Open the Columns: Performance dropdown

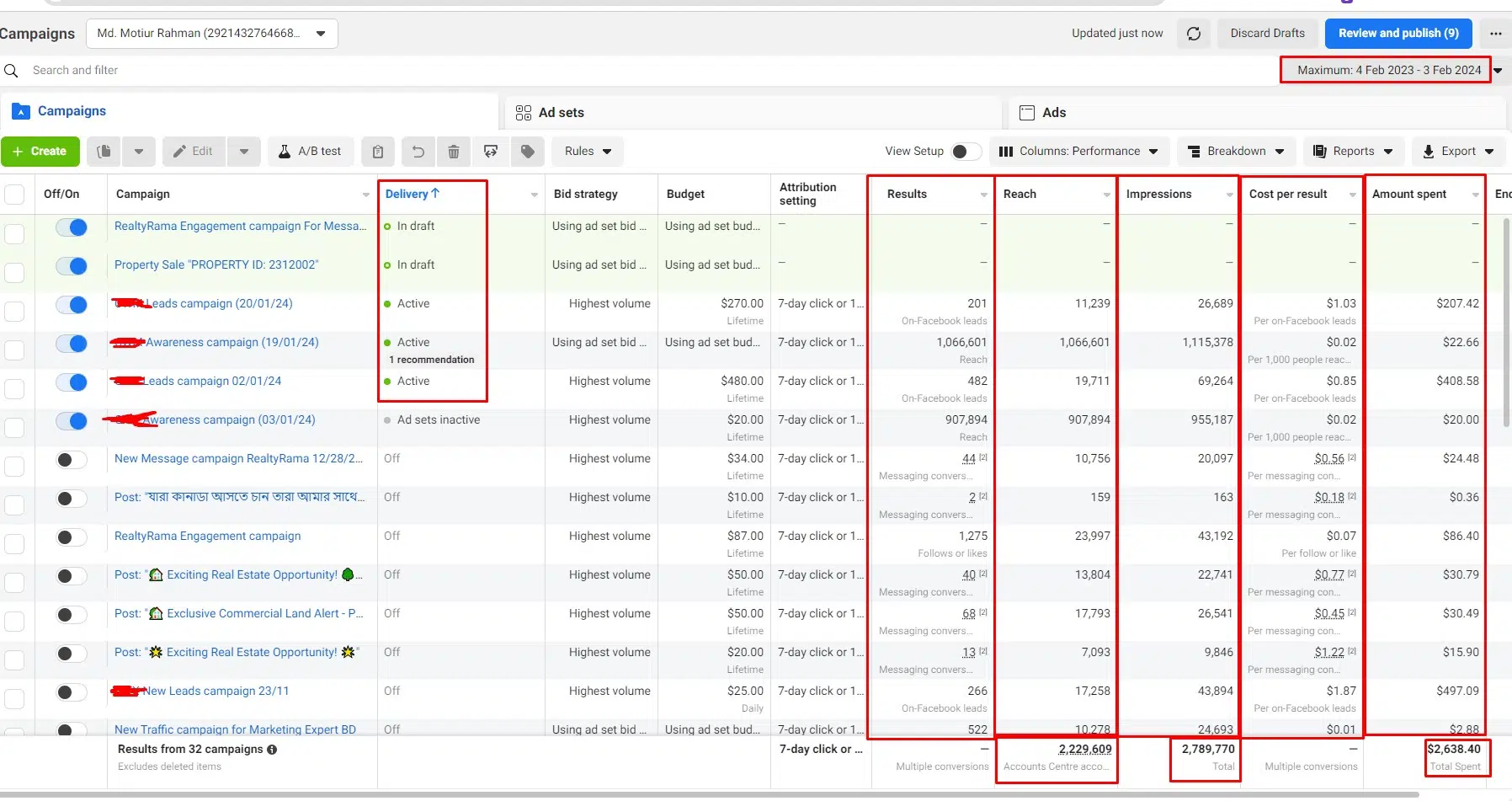click(x=1079, y=152)
